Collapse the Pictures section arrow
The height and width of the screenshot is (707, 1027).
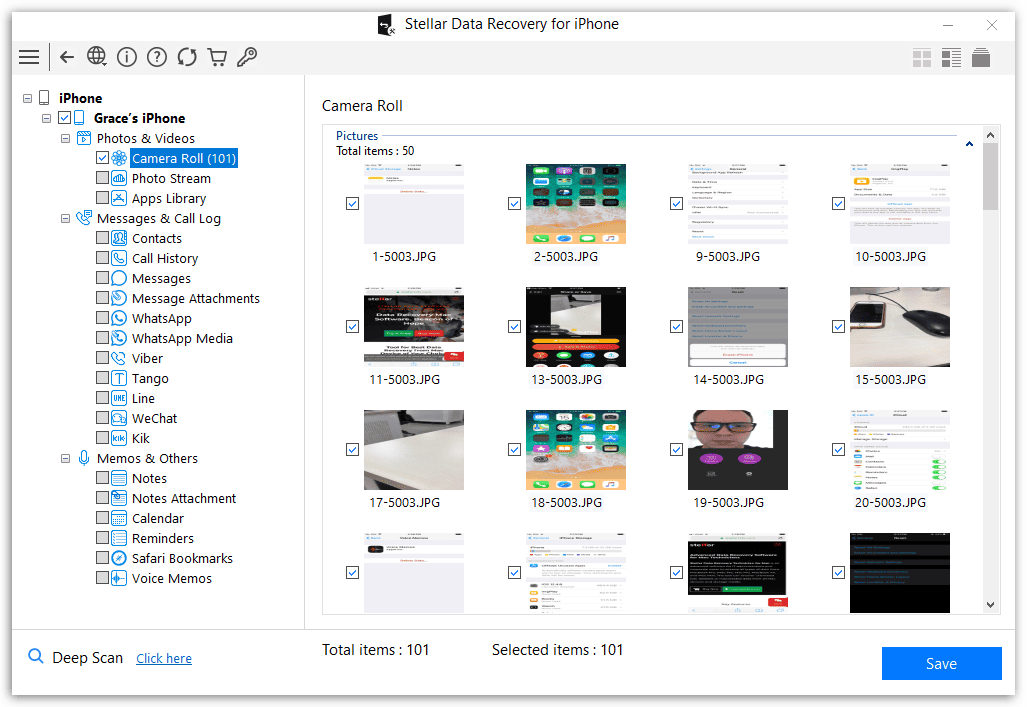click(969, 143)
